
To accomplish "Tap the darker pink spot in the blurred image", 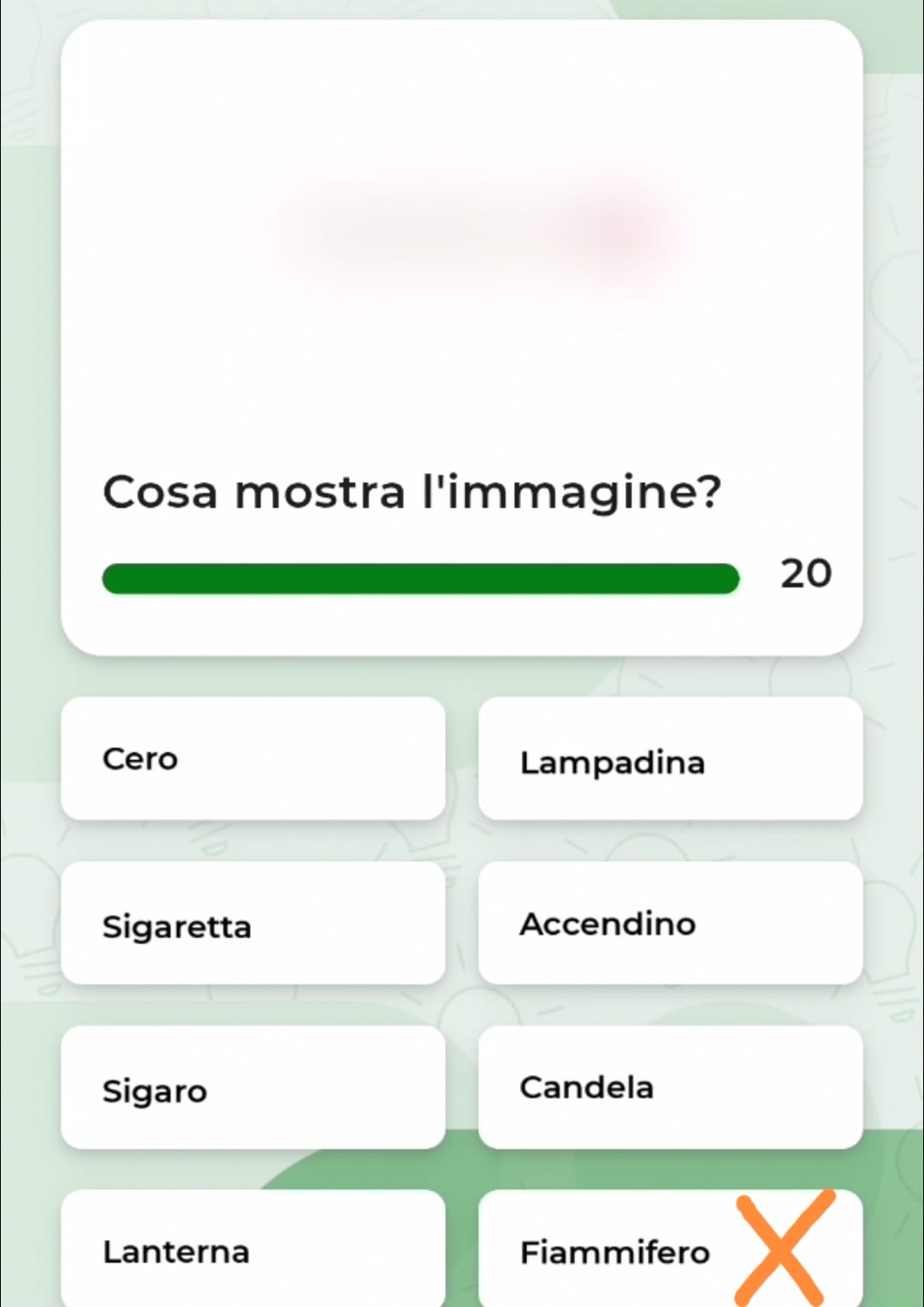I will (x=613, y=227).
